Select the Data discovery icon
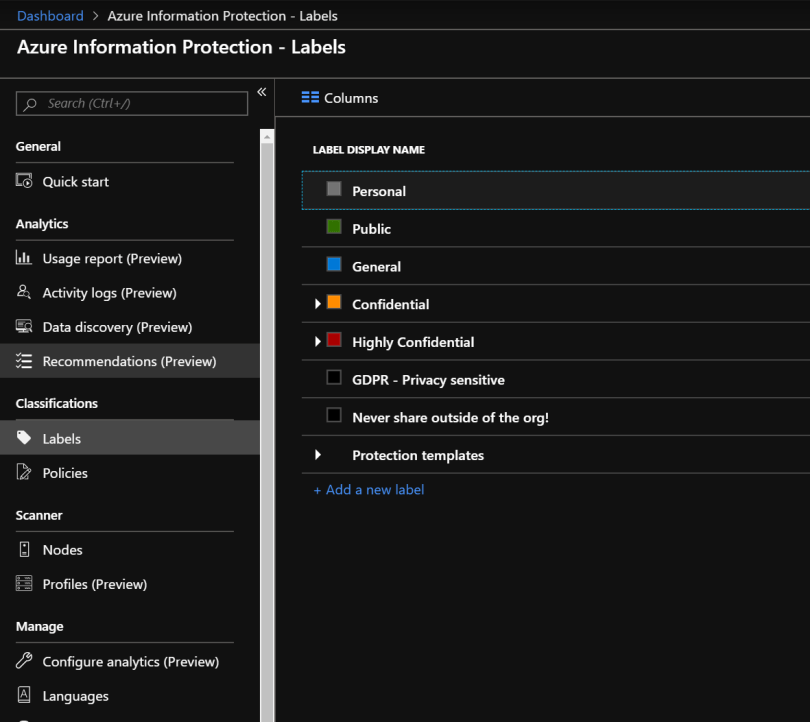This screenshot has width=810, height=722. (x=25, y=327)
